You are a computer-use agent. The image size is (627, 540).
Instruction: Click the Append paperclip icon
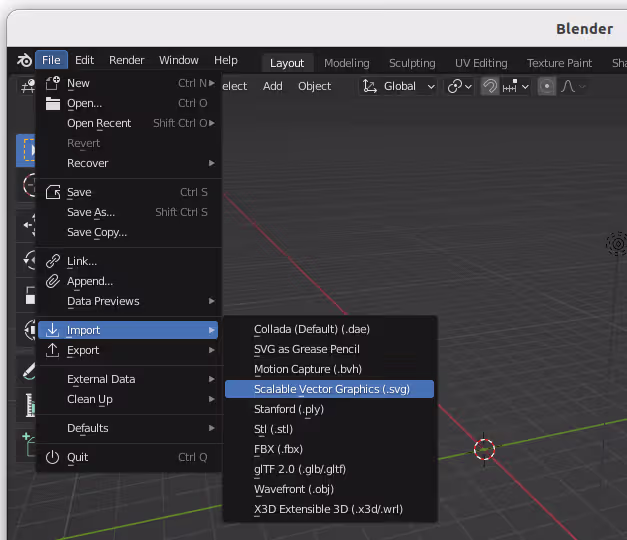click(53, 281)
